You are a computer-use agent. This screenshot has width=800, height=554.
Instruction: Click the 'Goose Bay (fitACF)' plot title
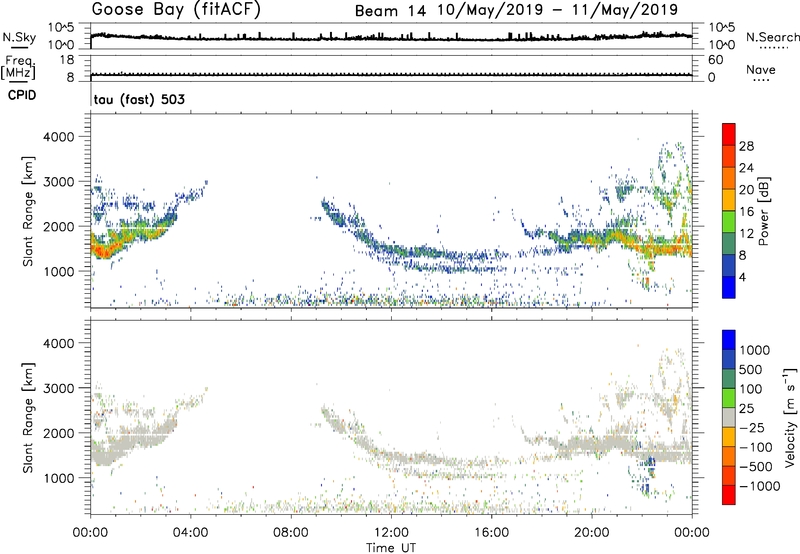176,9
